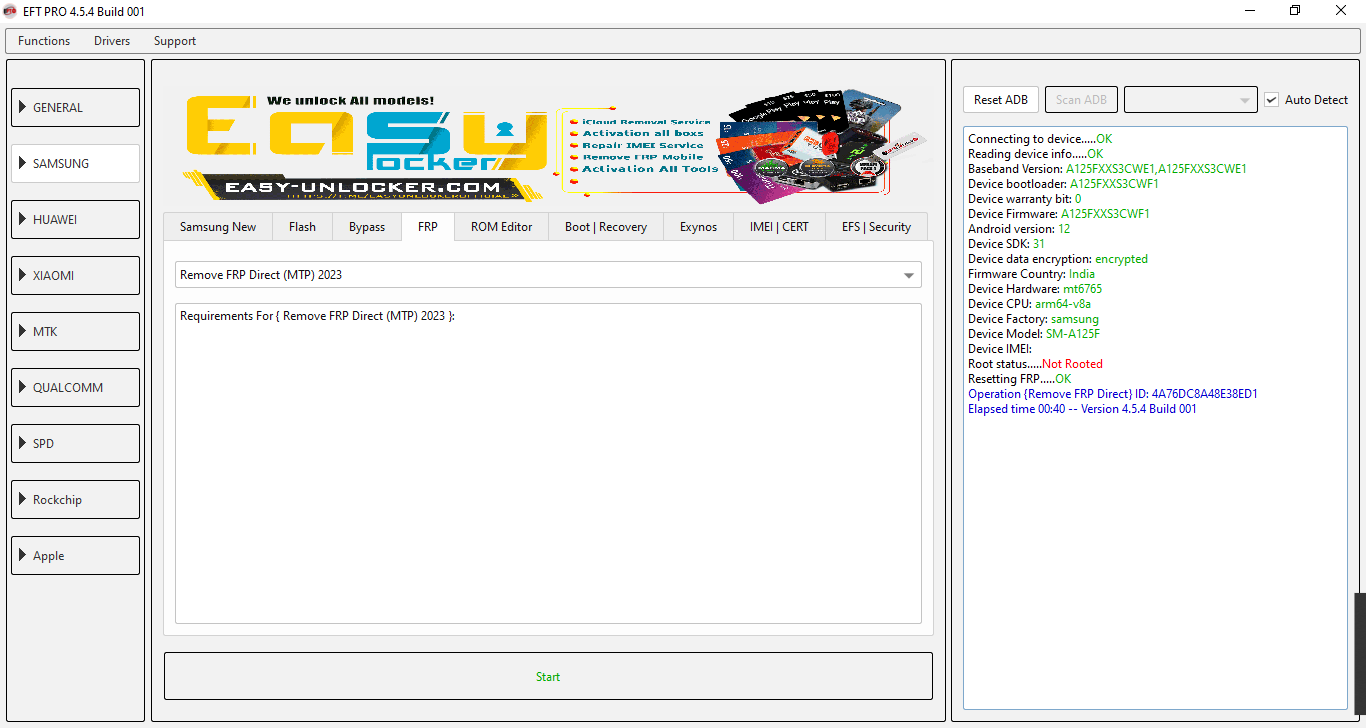Image resolution: width=1366 pixels, height=728 pixels.
Task: Click the Device bootloader log line
Action: 1063,184
